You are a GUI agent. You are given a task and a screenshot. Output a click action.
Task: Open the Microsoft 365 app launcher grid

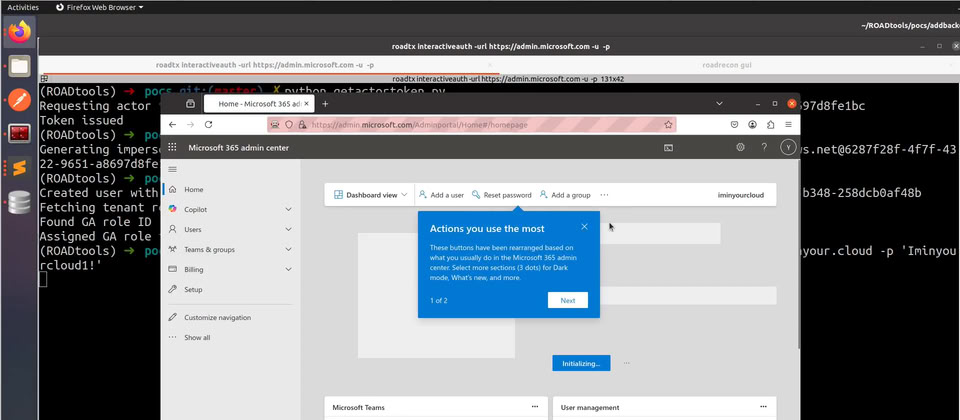click(x=172, y=147)
